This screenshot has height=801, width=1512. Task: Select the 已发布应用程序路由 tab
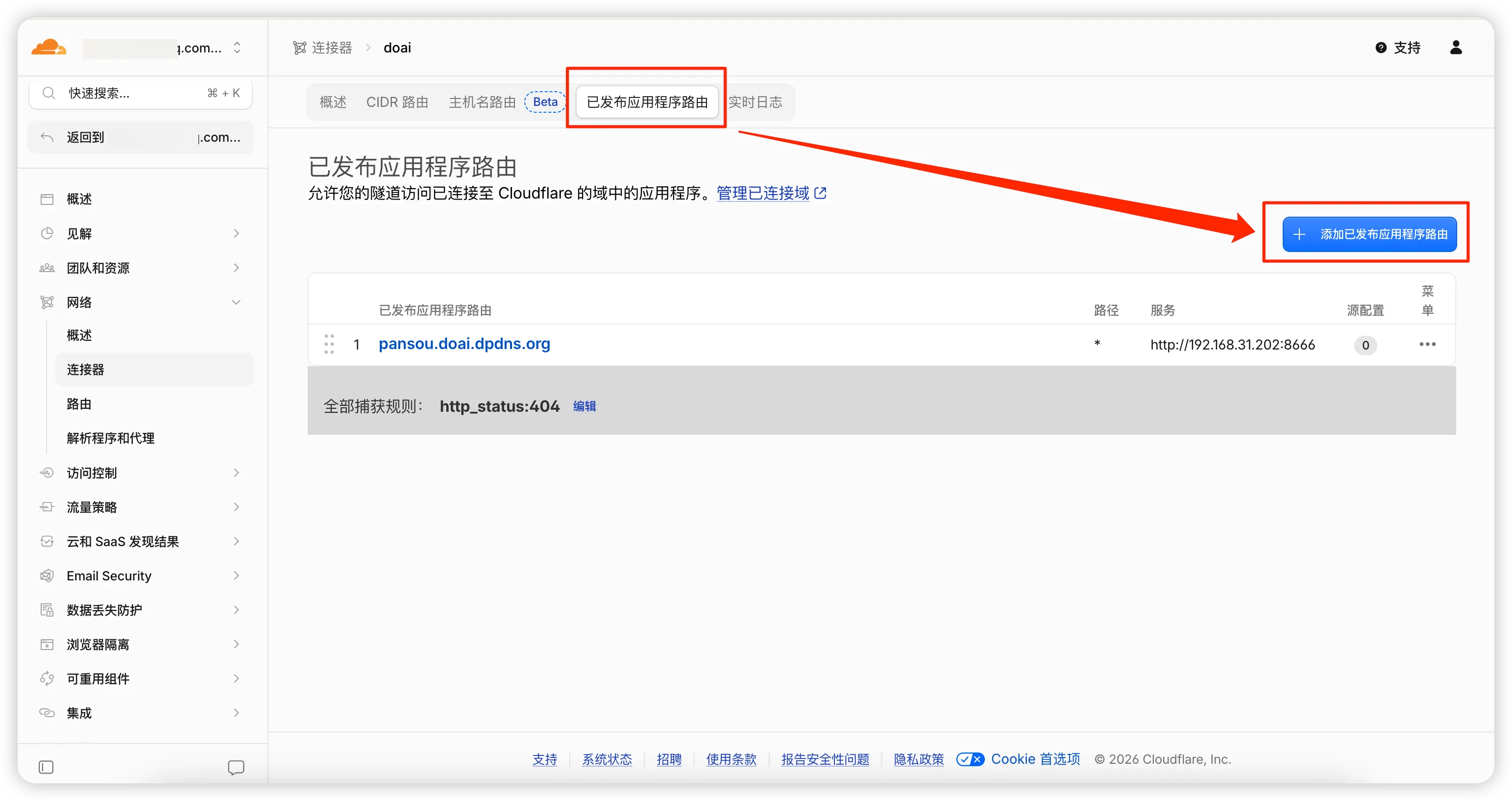(647, 102)
